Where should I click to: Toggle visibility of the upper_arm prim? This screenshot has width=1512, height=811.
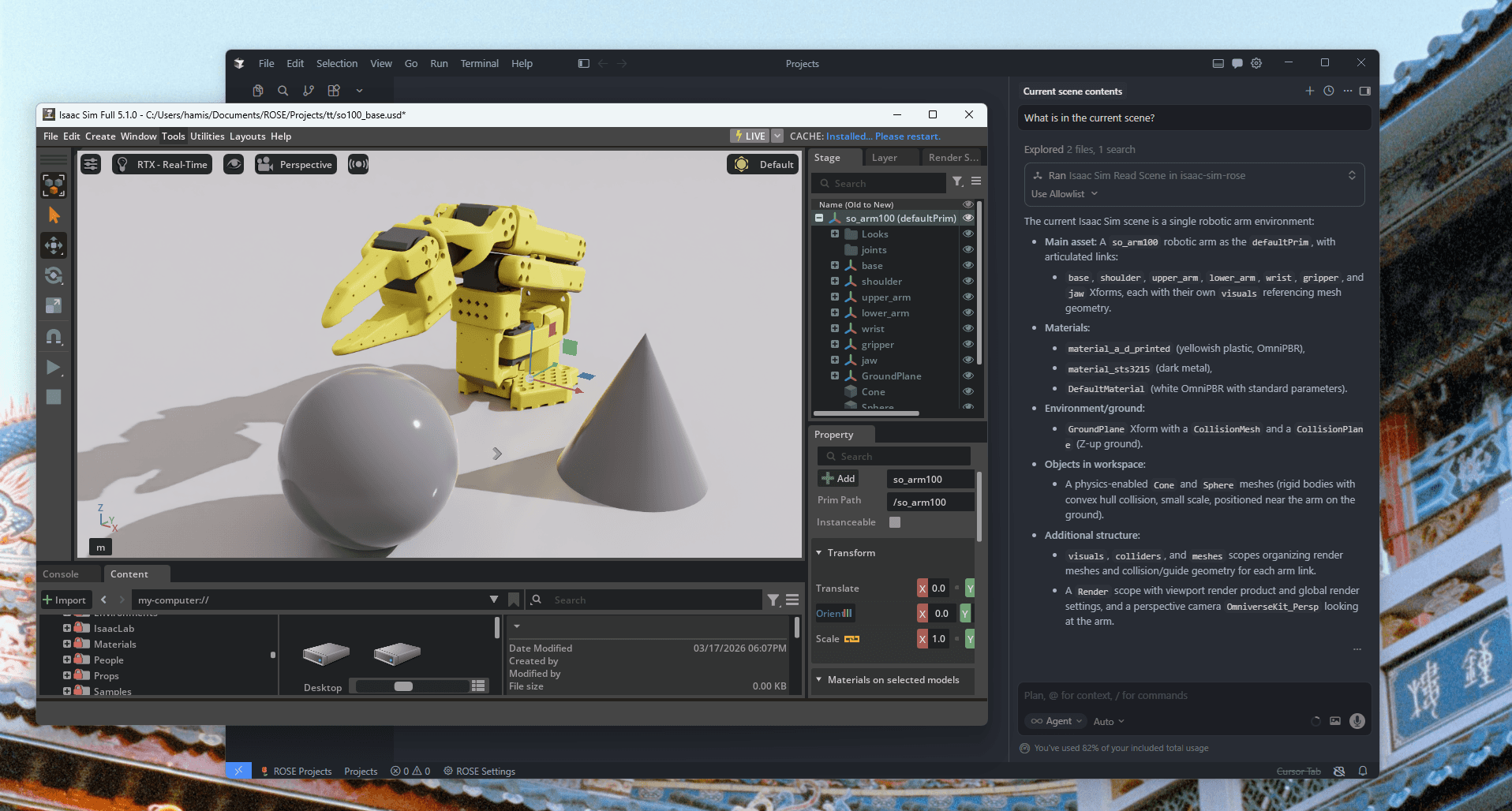click(968, 297)
